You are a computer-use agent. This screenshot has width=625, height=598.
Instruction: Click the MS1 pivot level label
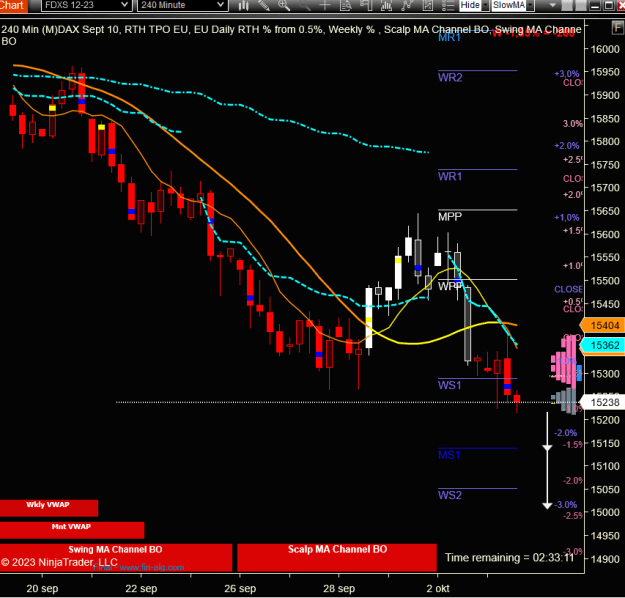coord(449,455)
